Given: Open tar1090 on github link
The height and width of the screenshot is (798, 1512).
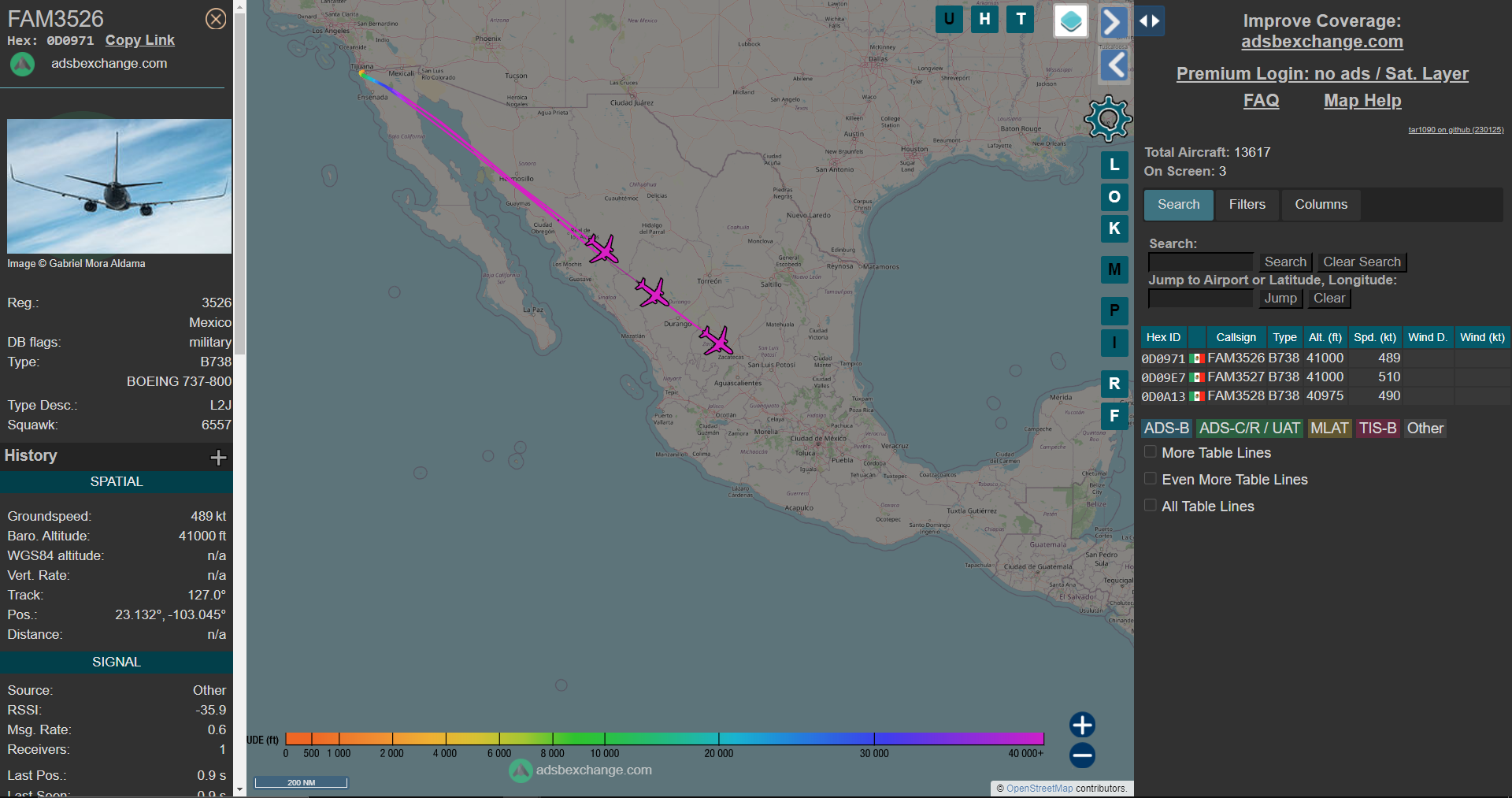Looking at the screenshot, I should click(x=1455, y=130).
